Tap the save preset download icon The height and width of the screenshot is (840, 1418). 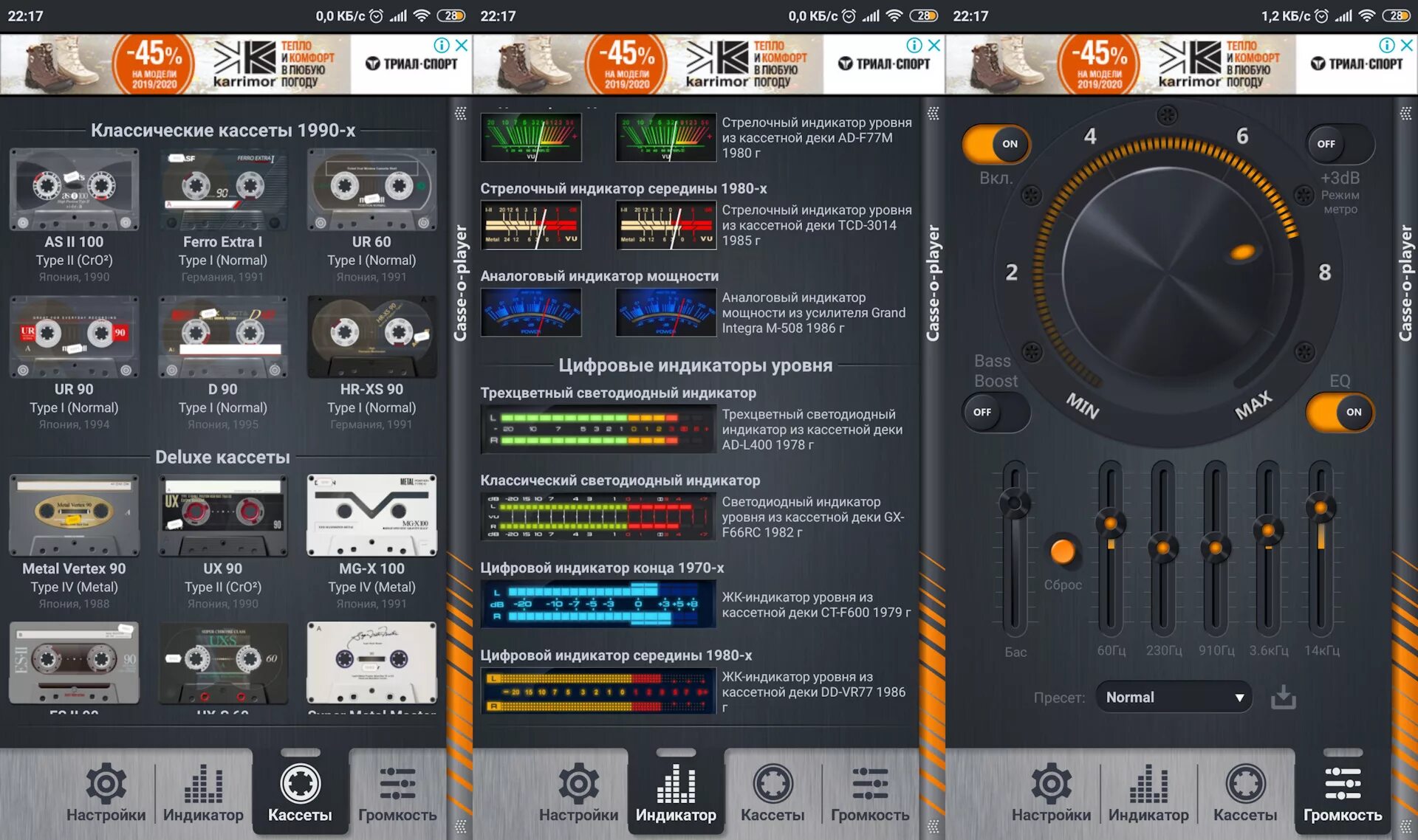point(1283,697)
